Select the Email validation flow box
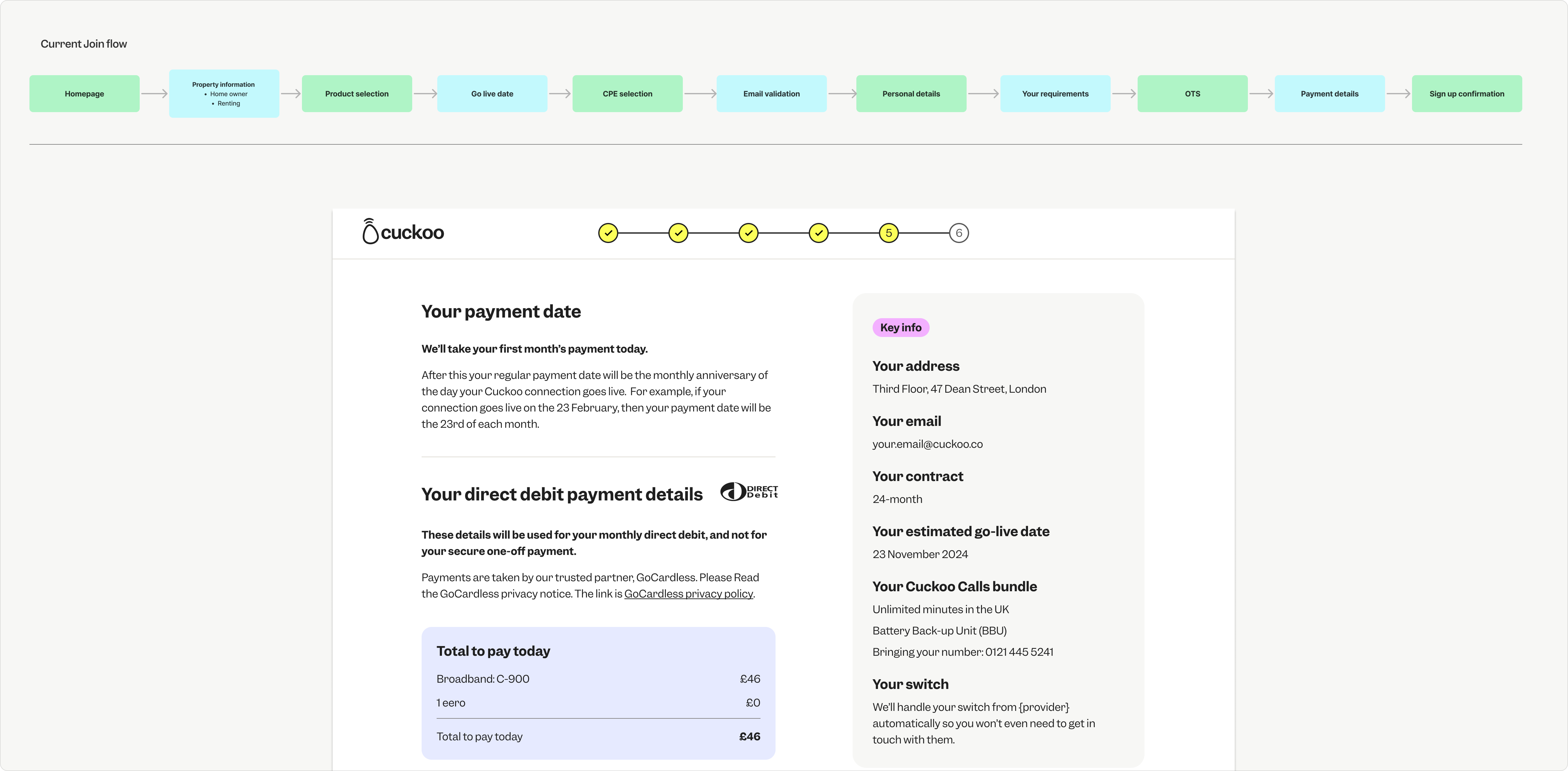This screenshot has width=1568, height=771. coord(771,94)
